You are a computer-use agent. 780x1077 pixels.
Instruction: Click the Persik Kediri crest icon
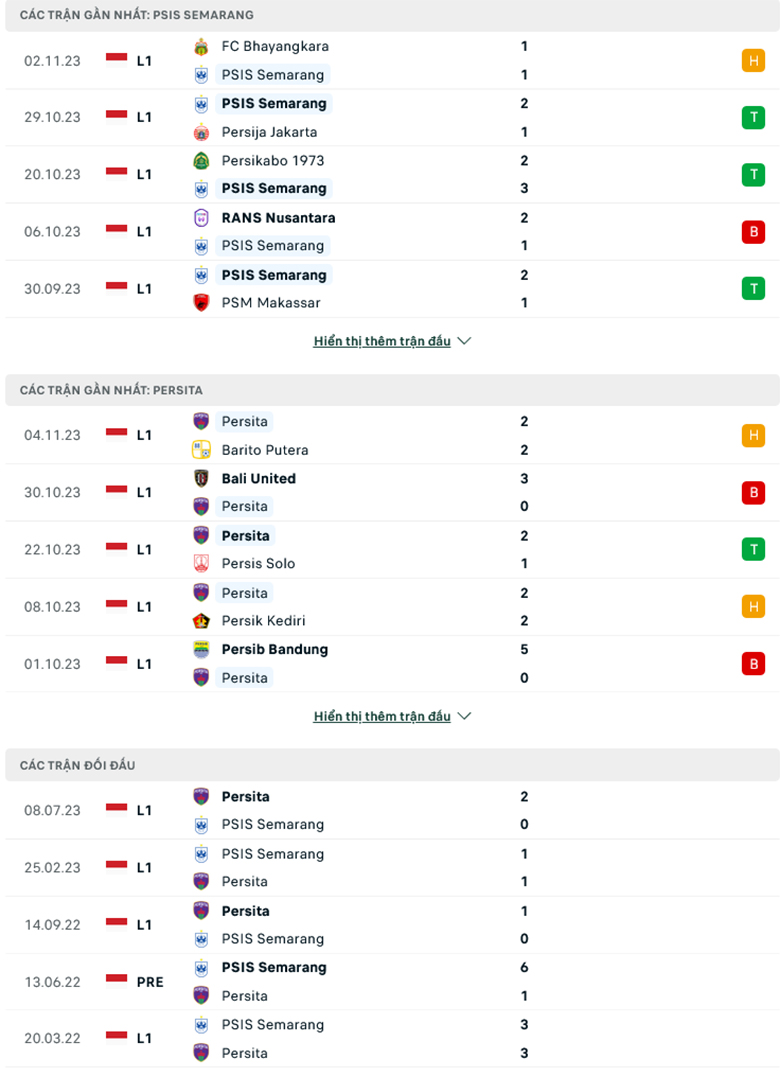pyautogui.click(x=201, y=621)
